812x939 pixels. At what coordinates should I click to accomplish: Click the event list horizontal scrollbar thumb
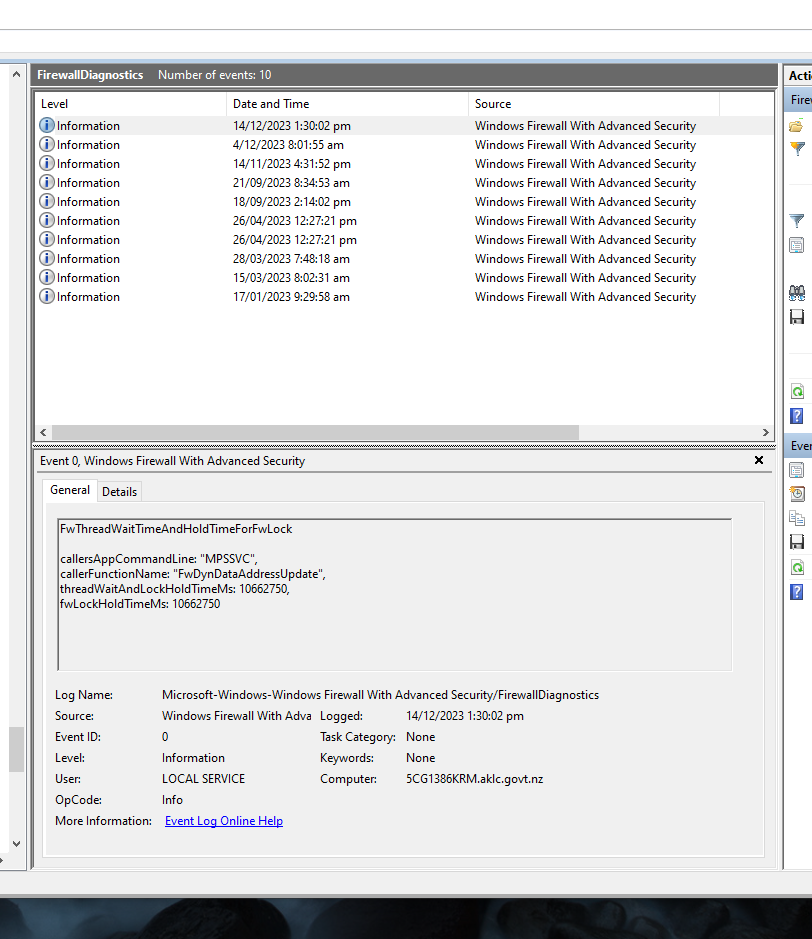[316, 432]
